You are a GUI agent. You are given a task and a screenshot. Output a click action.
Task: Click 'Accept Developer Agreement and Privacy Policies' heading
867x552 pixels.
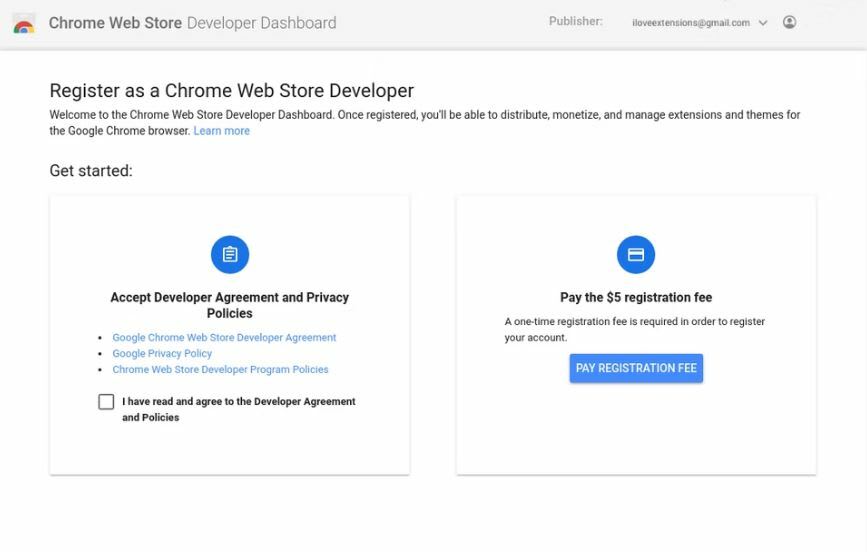(x=229, y=305)
